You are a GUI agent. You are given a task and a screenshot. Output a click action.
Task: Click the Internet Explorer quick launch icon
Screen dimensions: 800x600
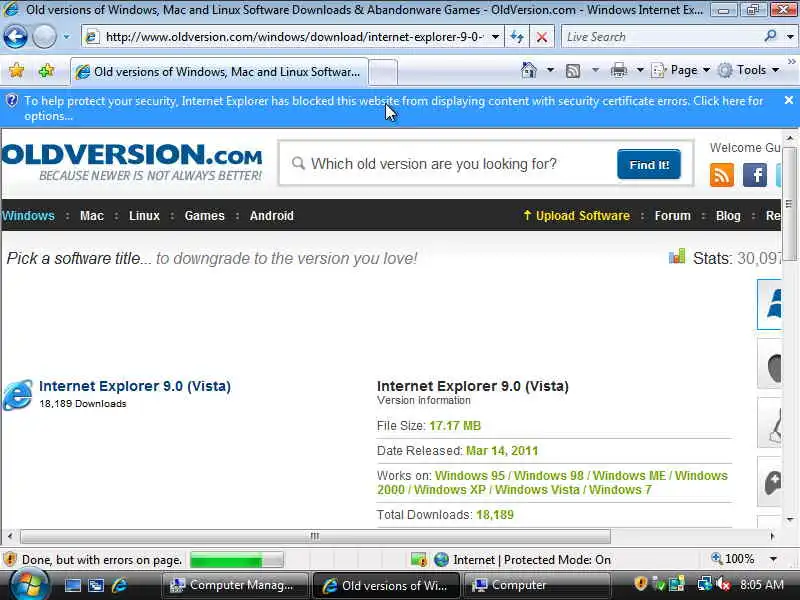[120, 586]
